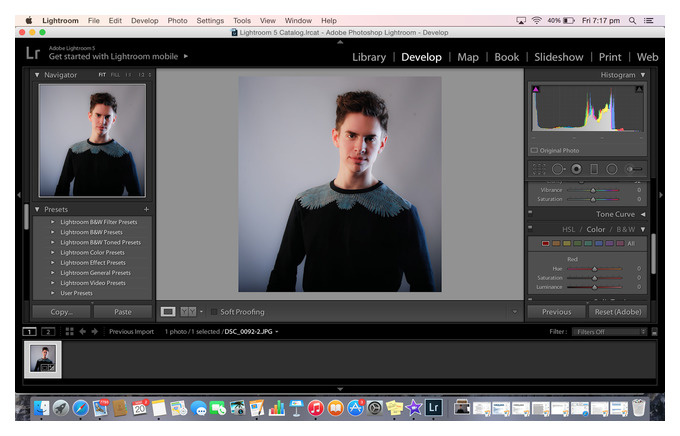Image resolution: width=680 pixels, height=436 pixels.
Task: Collapse the Presets panel
Action: (37, 209)
